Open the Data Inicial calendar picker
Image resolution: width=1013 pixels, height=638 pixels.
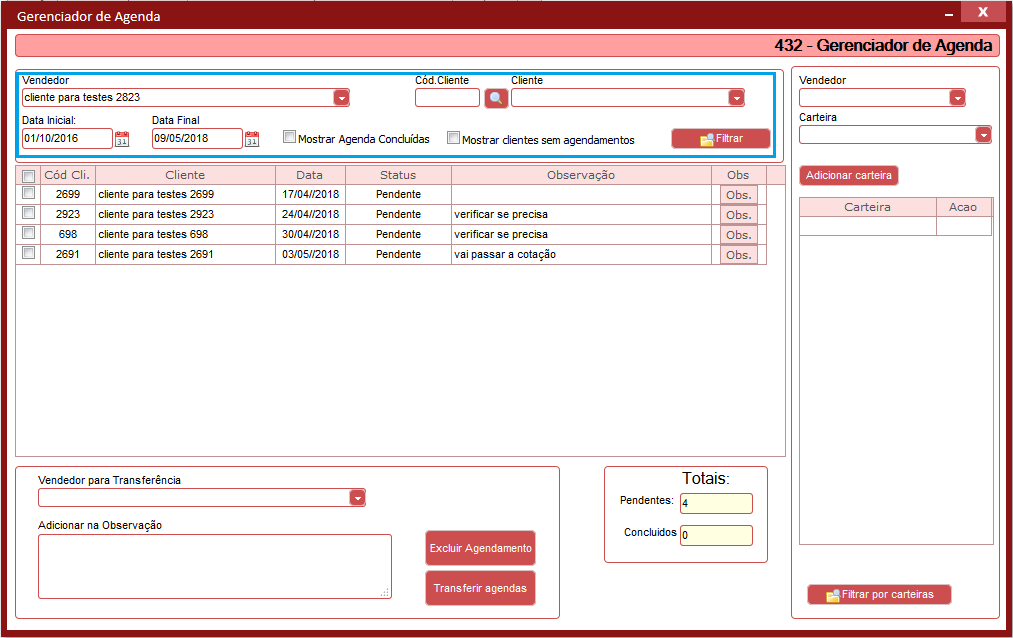tap(122, 139)
